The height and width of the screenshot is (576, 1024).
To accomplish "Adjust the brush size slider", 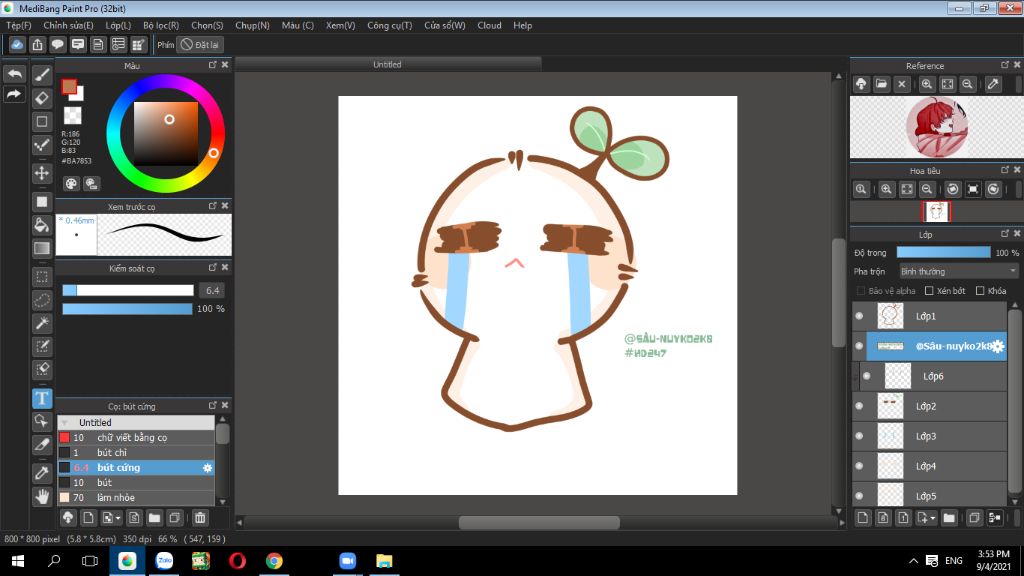I will coord(128,290).
